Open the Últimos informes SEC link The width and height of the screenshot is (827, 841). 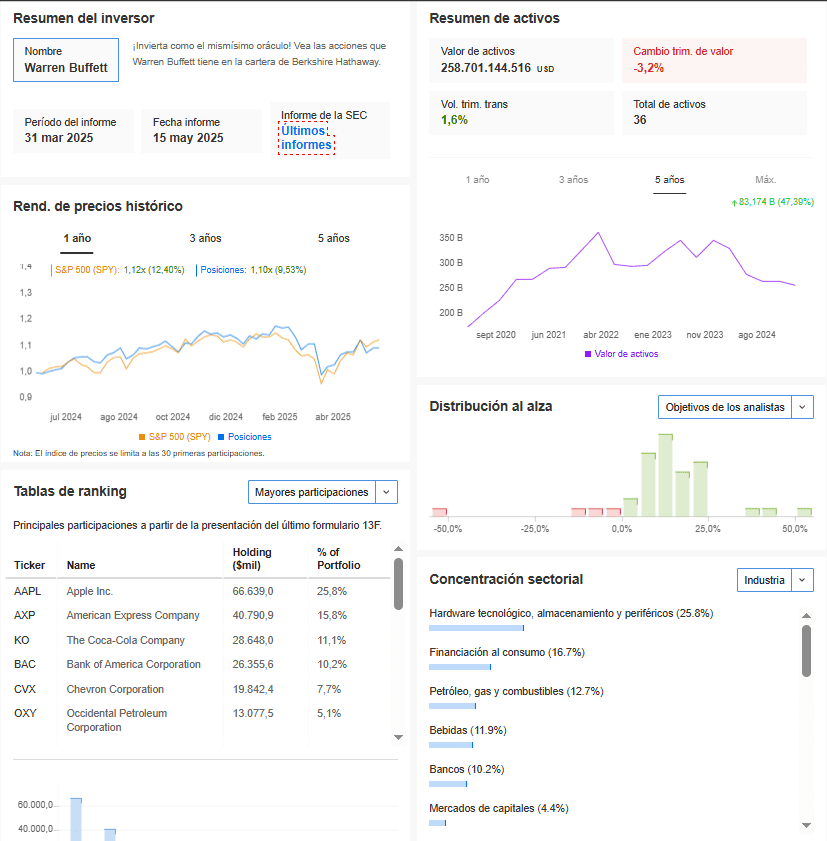(x=306, y=138)
